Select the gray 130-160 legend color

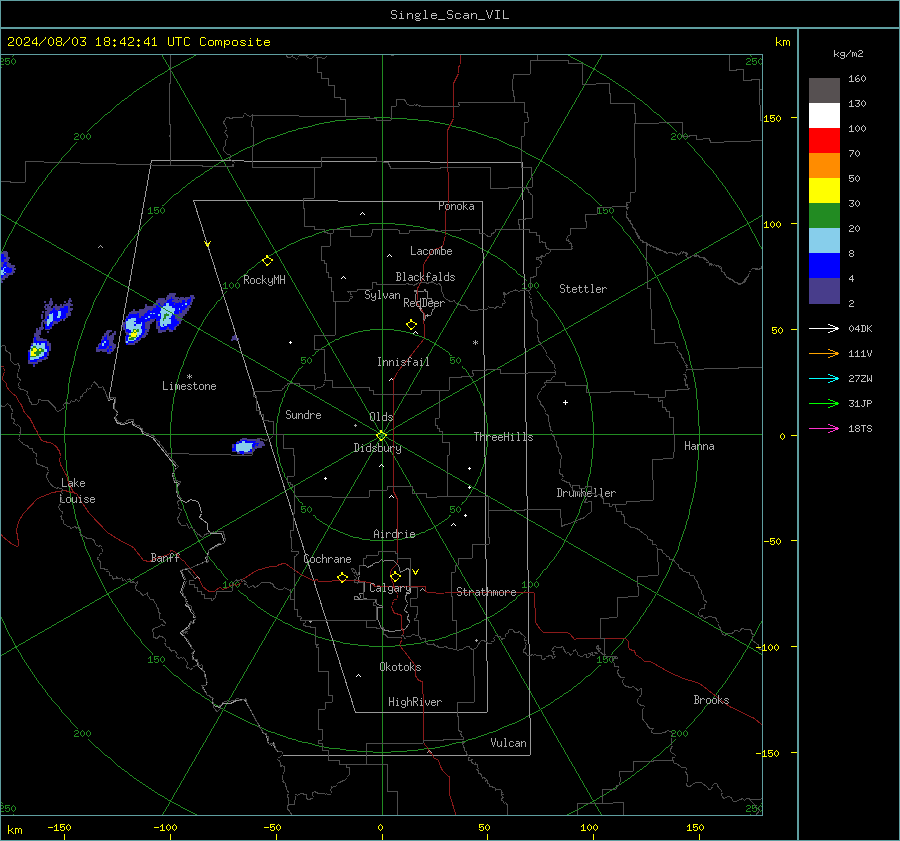tap(824, 91)
